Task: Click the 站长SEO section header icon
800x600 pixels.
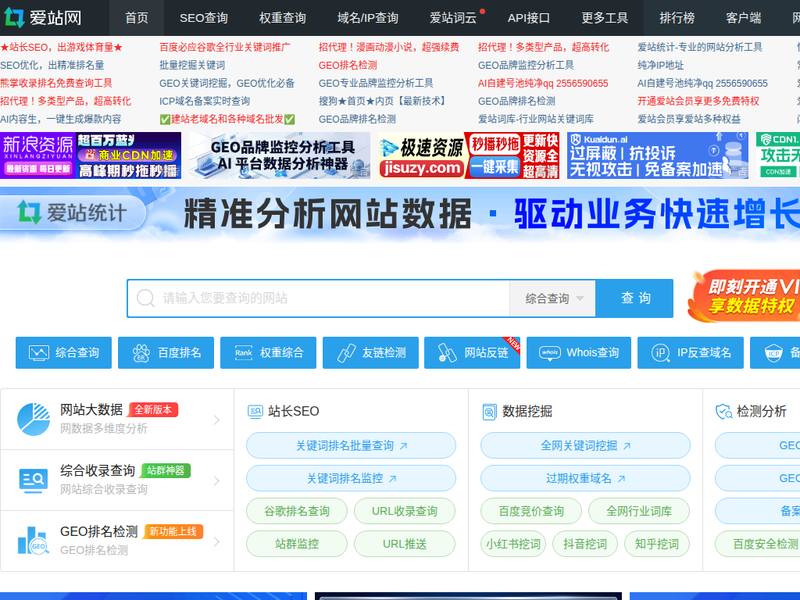Action: [x=255, y=411]
